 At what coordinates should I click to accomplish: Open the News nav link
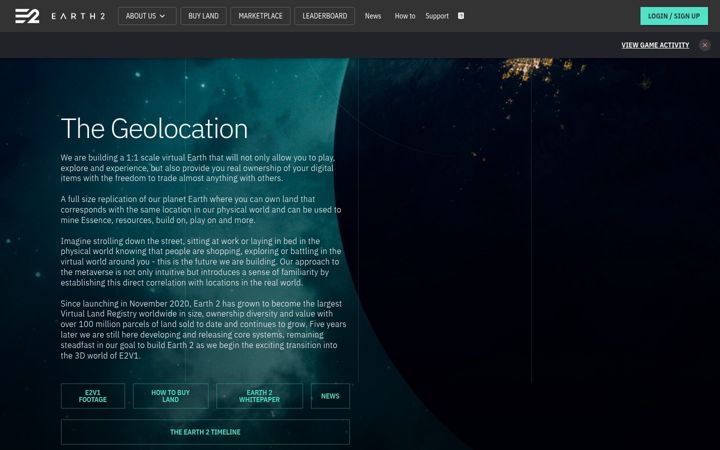(373, 16)
